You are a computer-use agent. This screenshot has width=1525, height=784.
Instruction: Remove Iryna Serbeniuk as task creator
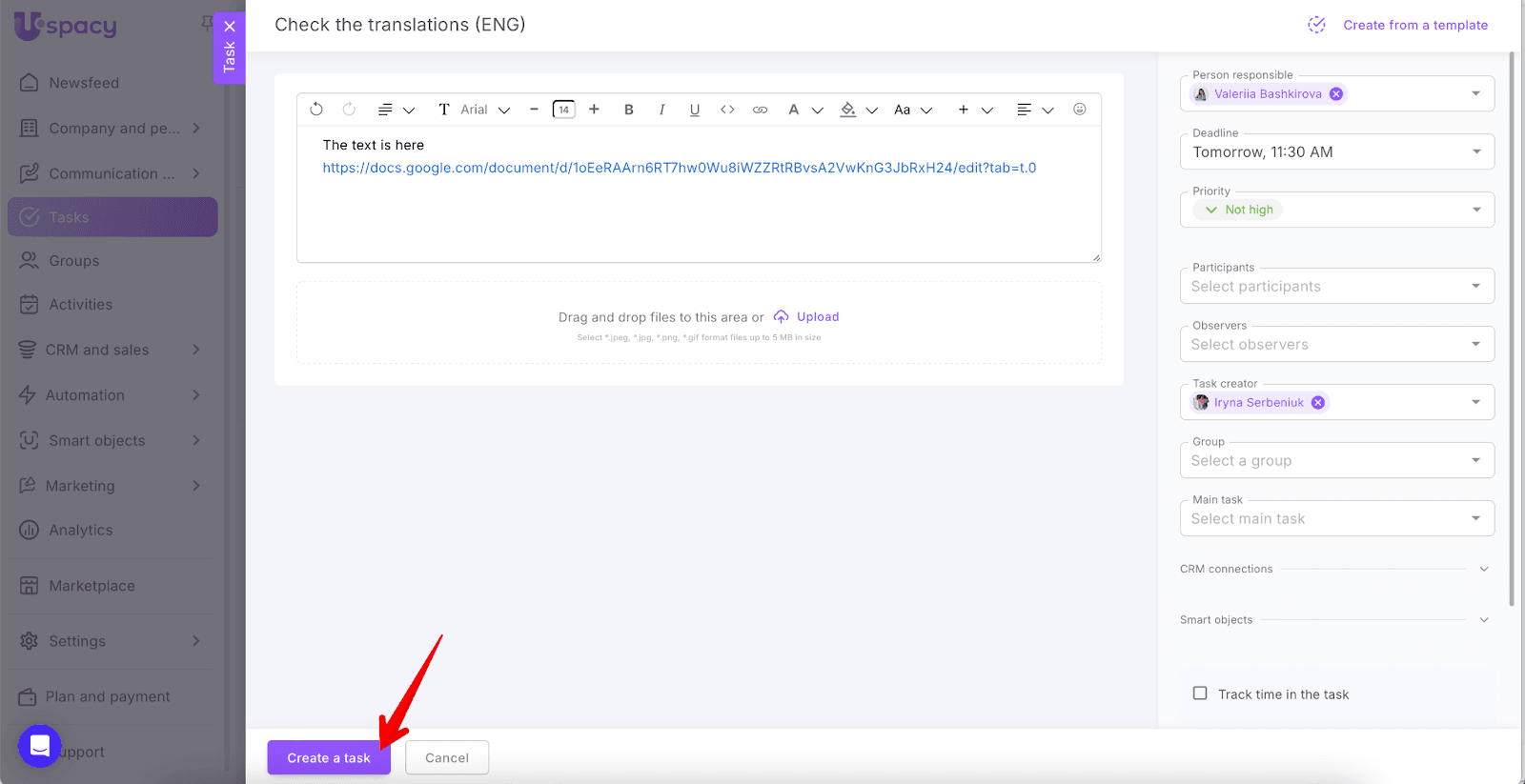pos(1318,403)
